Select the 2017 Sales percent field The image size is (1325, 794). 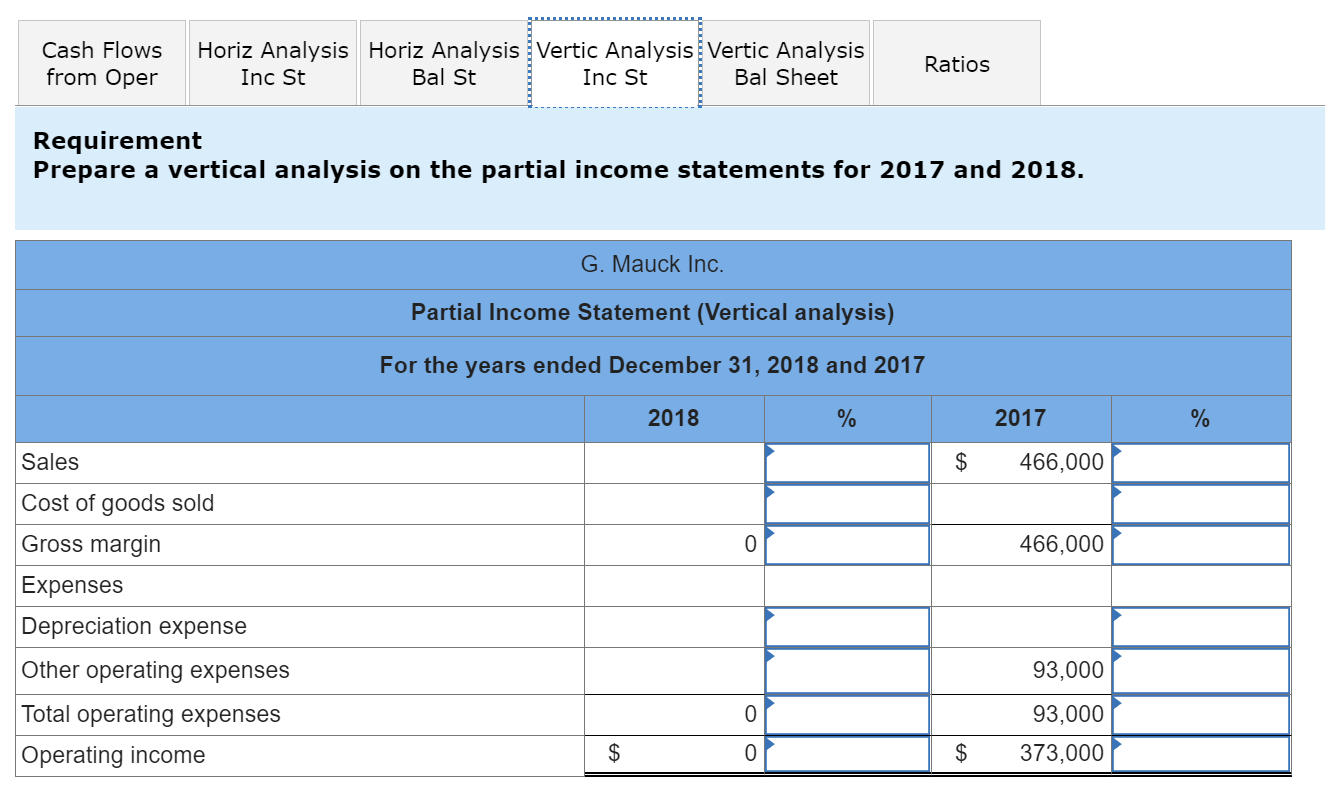[1201, 463]
